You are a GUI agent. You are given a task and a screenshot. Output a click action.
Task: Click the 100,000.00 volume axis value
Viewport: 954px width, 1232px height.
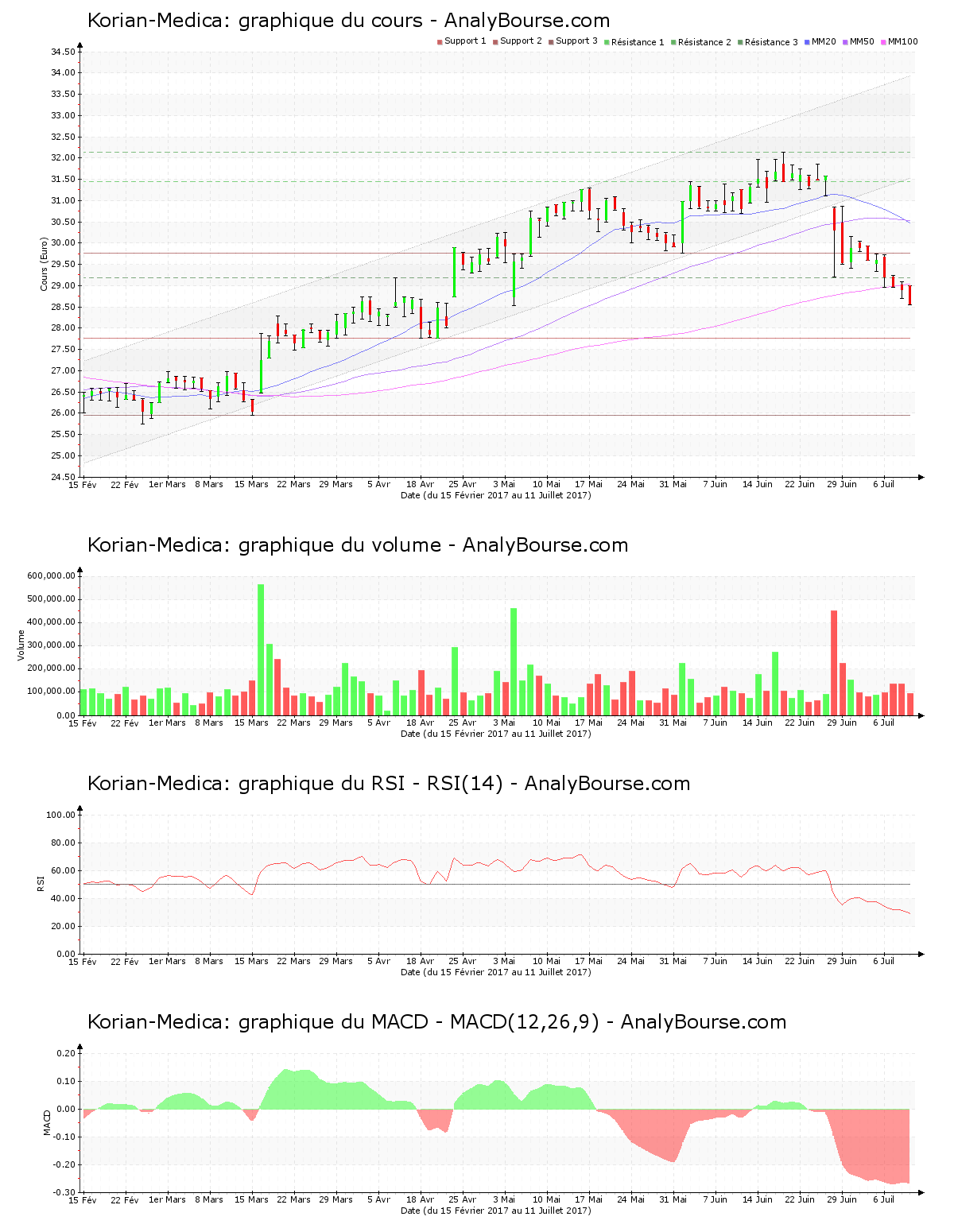coord(52,692)
